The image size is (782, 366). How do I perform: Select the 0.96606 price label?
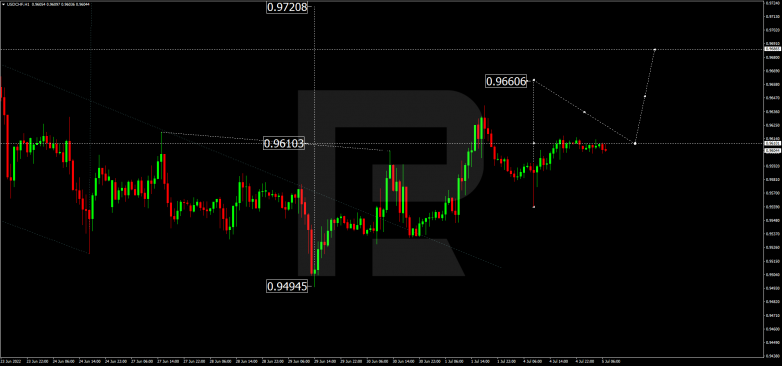pyautogui.click(x=506, y=81)
